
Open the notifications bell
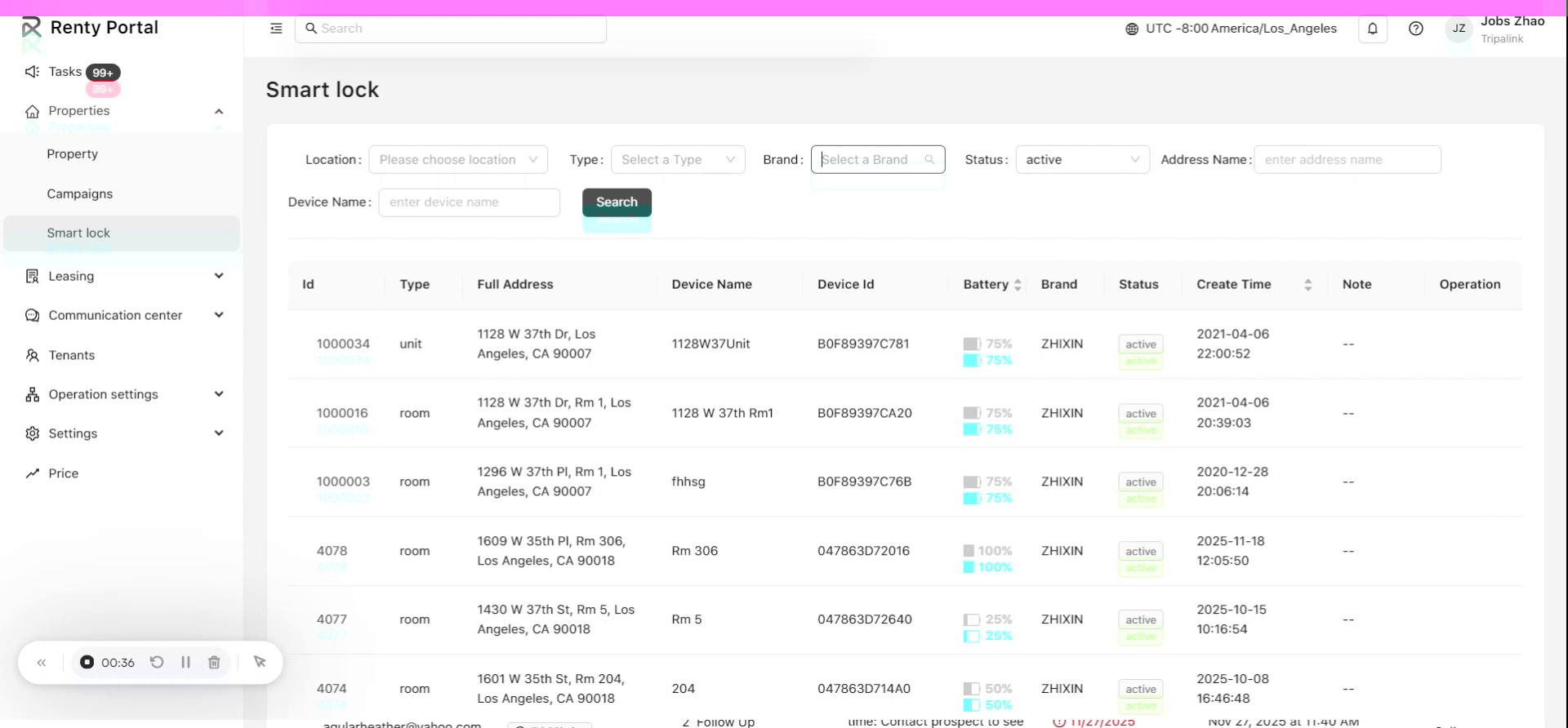tap(1373, 29)
